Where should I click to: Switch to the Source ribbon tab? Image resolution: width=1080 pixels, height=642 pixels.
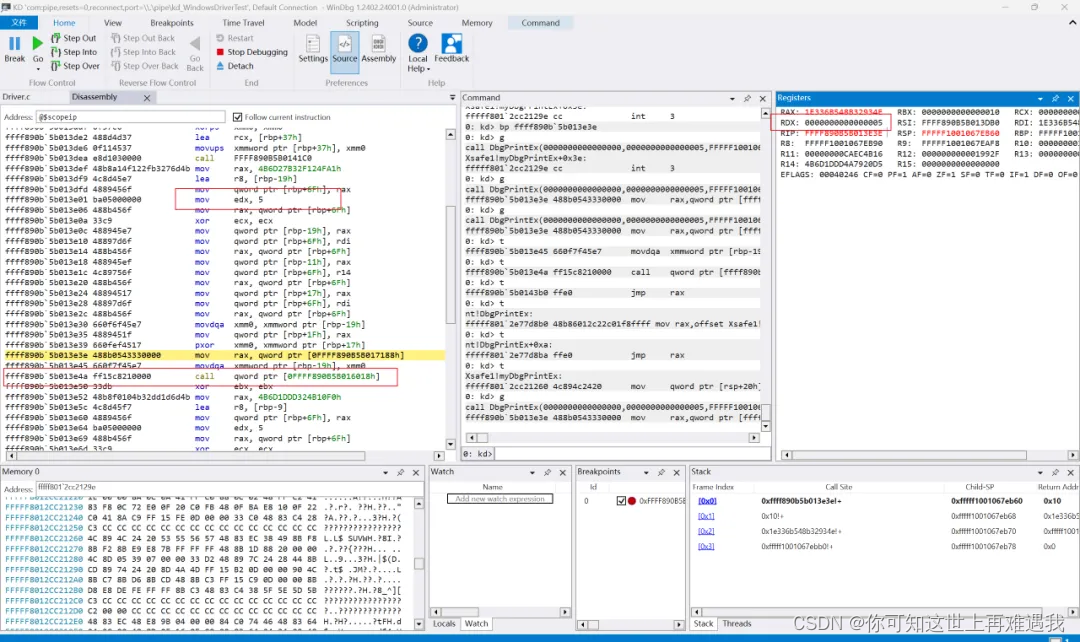(420, 23)
